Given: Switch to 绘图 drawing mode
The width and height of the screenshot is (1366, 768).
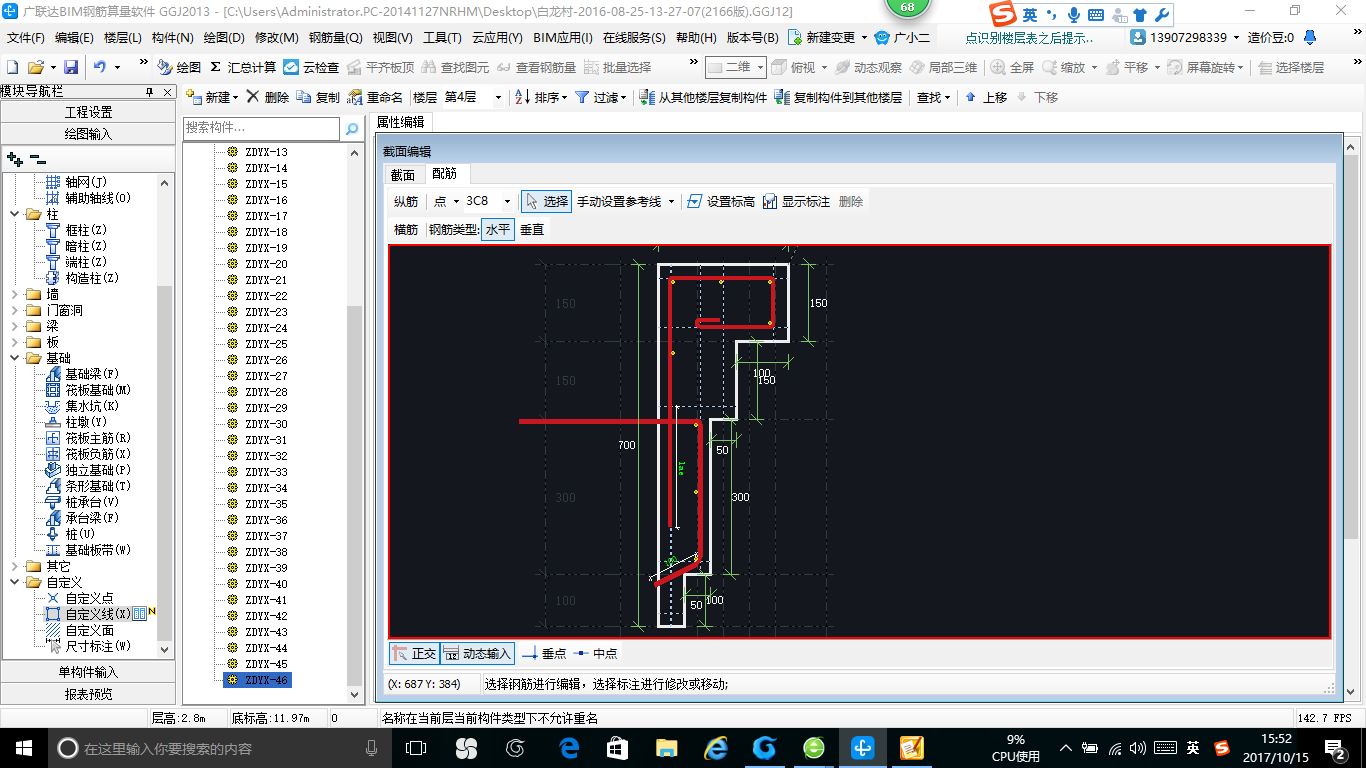Looking at the screenshot, I should [x=179, y=67].
